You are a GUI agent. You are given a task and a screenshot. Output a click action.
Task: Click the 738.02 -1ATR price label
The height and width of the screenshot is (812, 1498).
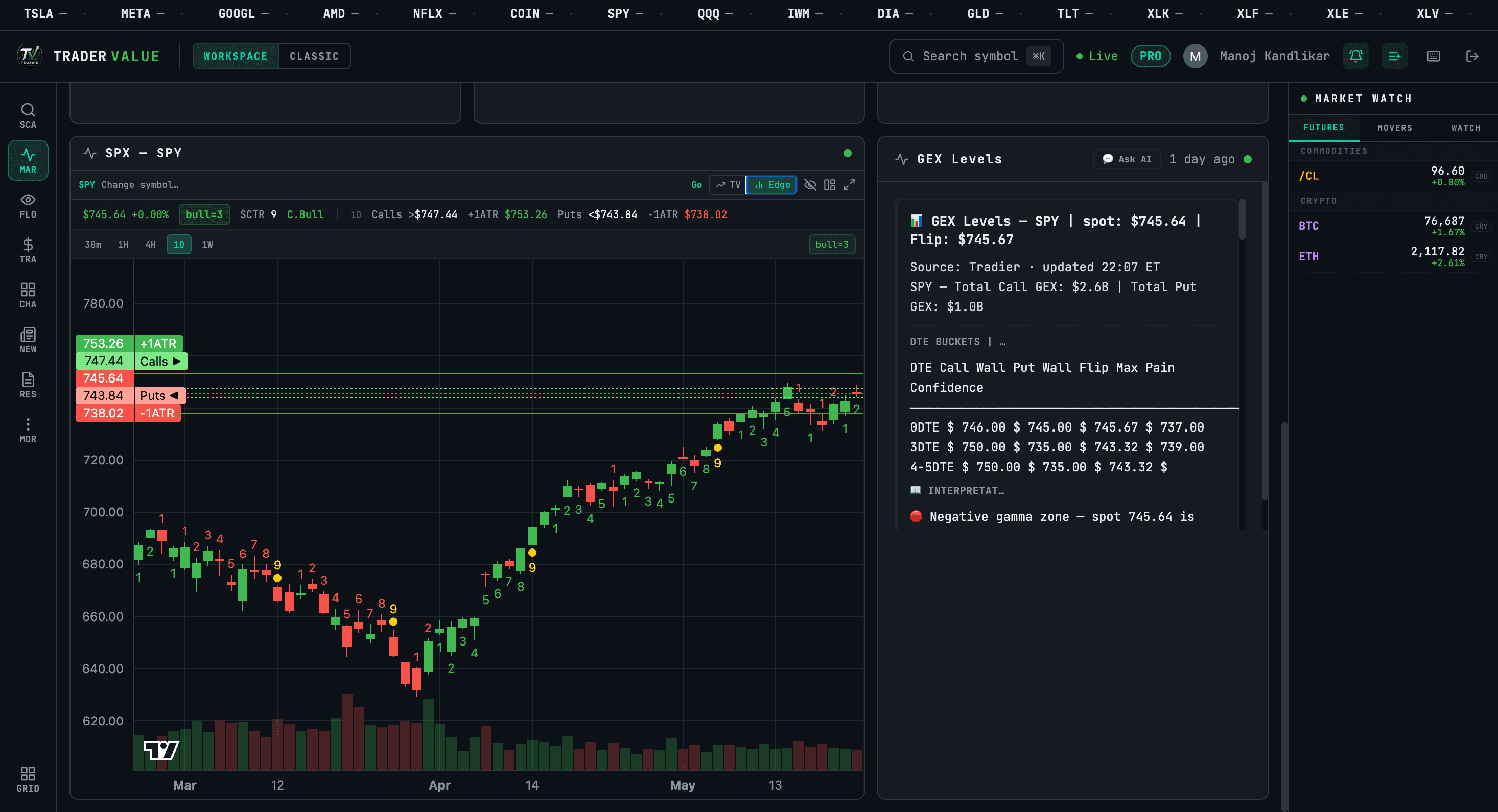click(128, 413)
